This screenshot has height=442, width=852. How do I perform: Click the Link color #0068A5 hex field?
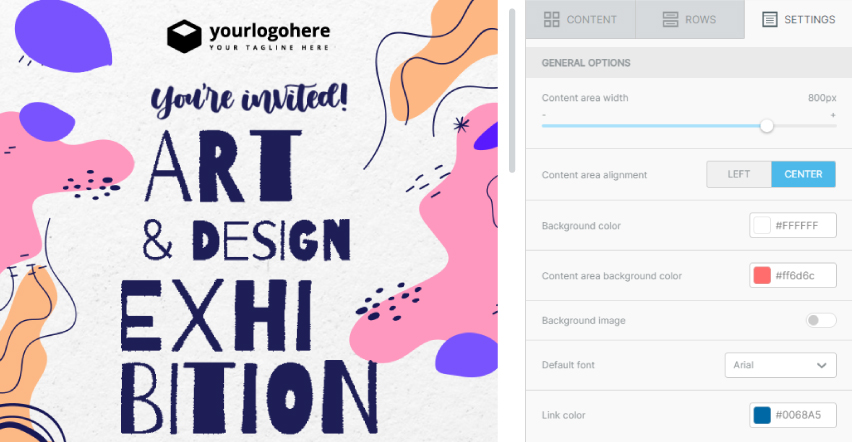pos(793,415)
